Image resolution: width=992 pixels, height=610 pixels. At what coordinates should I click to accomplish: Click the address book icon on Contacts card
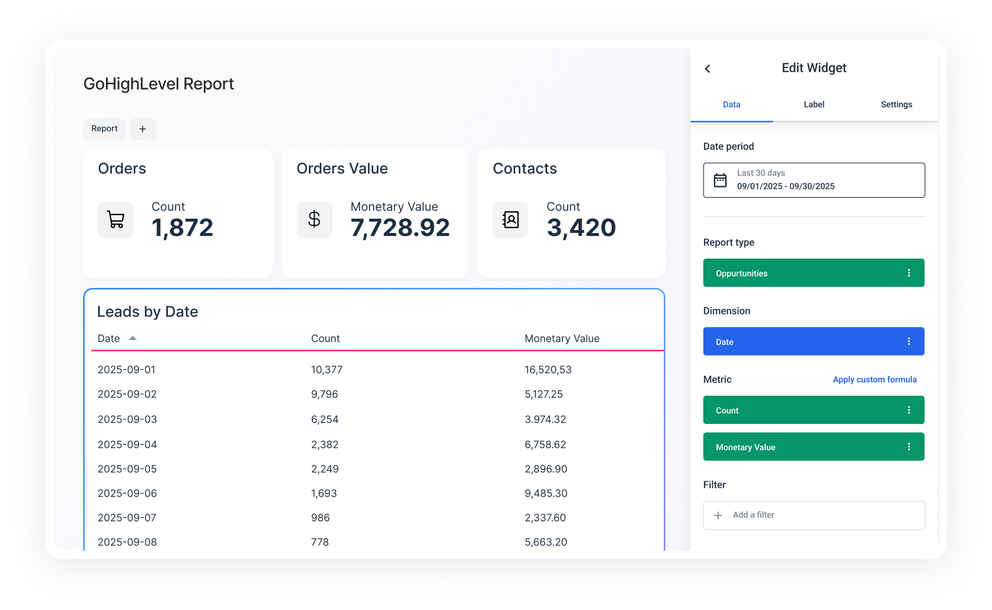[x=511, y=219]
